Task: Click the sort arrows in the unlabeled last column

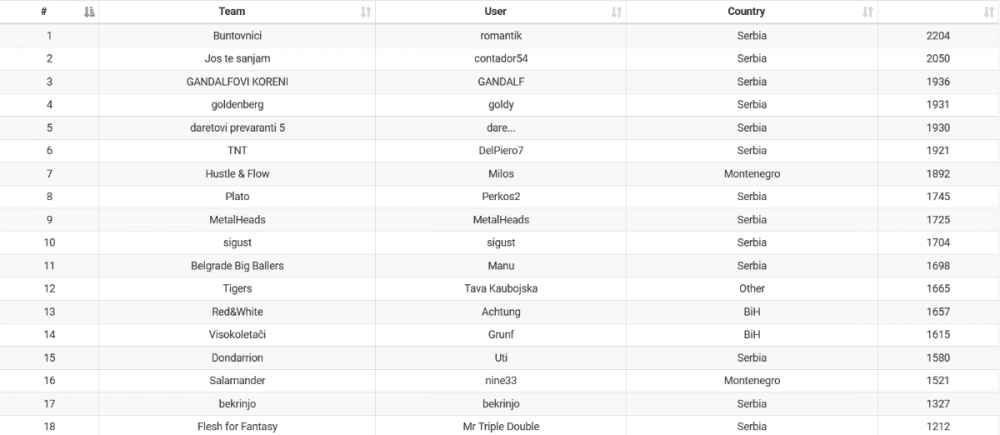Action: pyautogui.click(x=988, y=12)
